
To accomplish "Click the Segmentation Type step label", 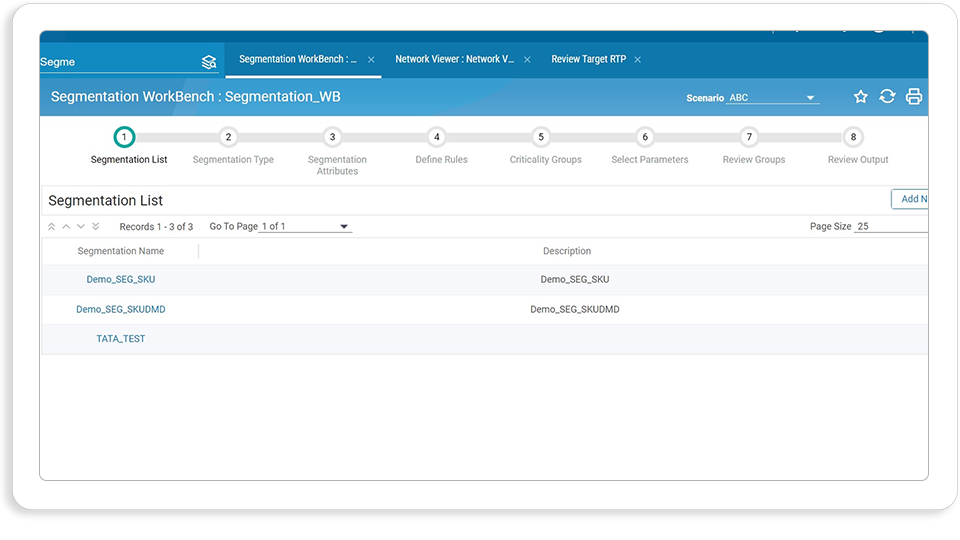I will (x=233, y=160).
